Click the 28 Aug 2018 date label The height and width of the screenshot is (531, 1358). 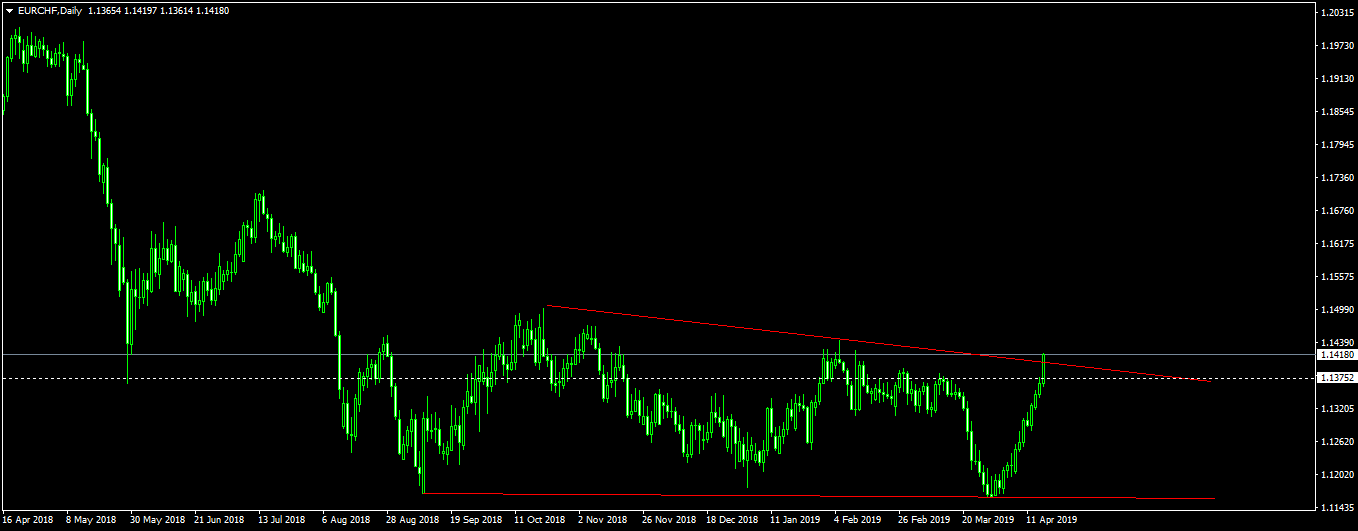pyautogui.click(x=412, y=521)
